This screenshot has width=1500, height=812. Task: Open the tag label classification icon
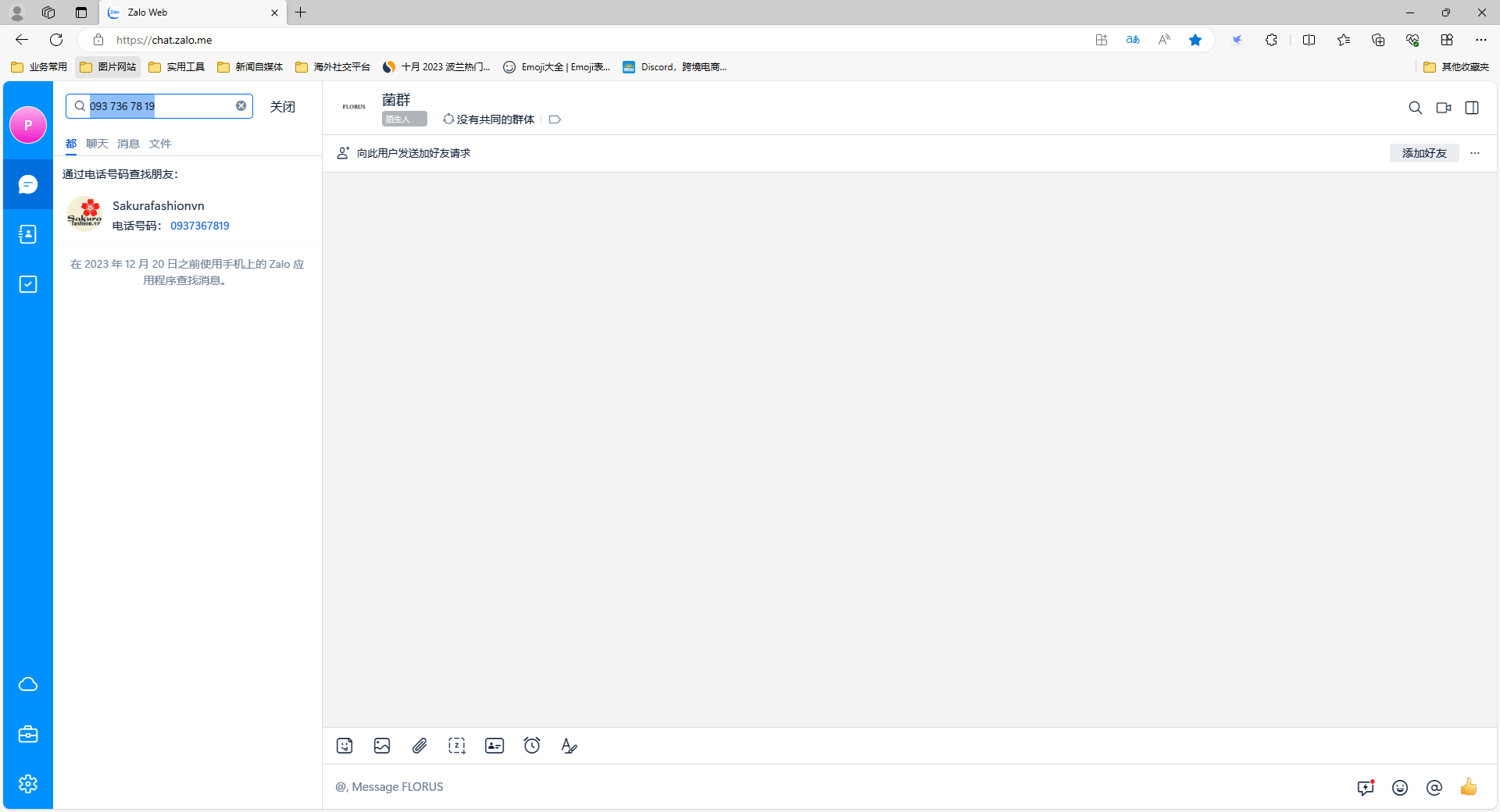[555, 119]
